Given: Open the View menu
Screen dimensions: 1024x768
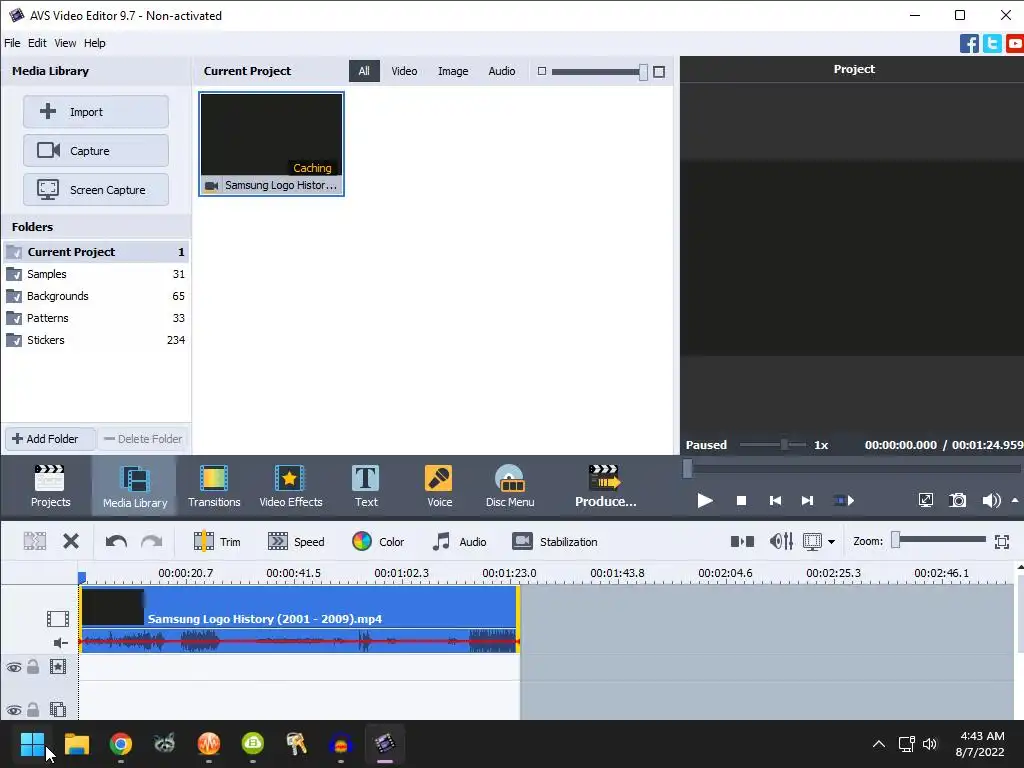Looking at the screenshot, I should 65,43.
